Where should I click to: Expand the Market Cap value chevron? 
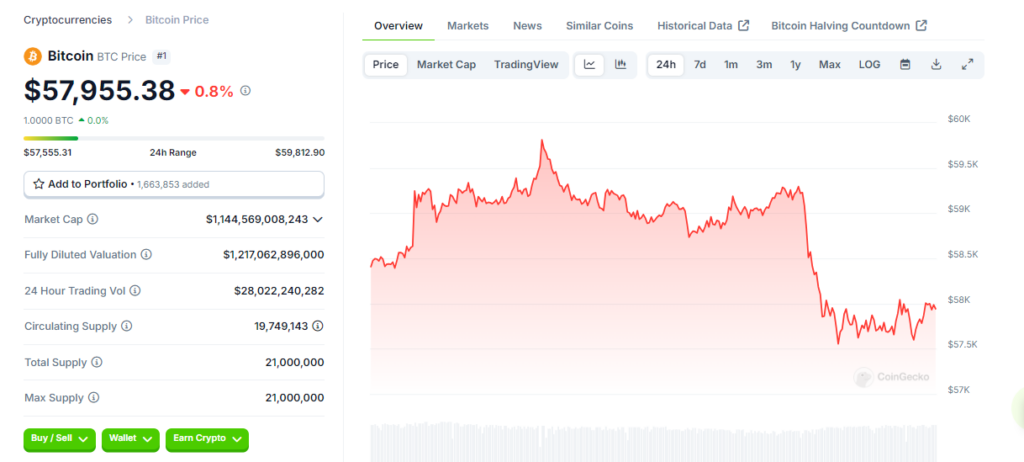318,220
